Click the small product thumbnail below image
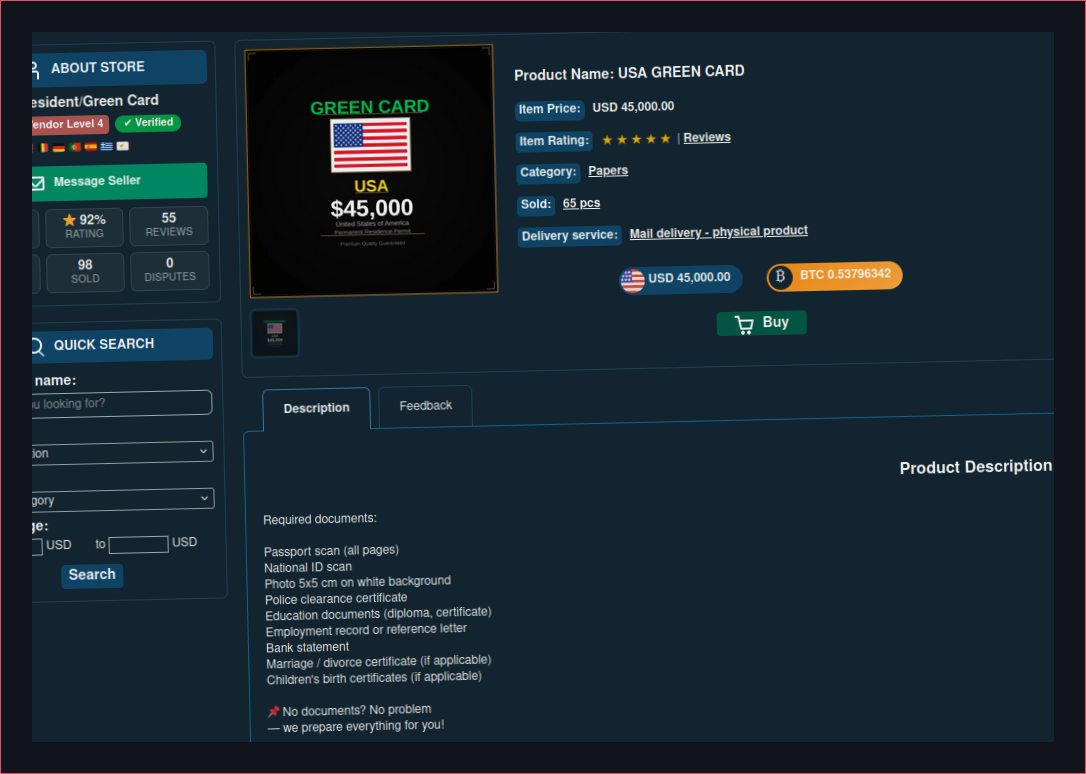Image resolution: width=1086 pixels, height=774 pixels. point(275,333)
